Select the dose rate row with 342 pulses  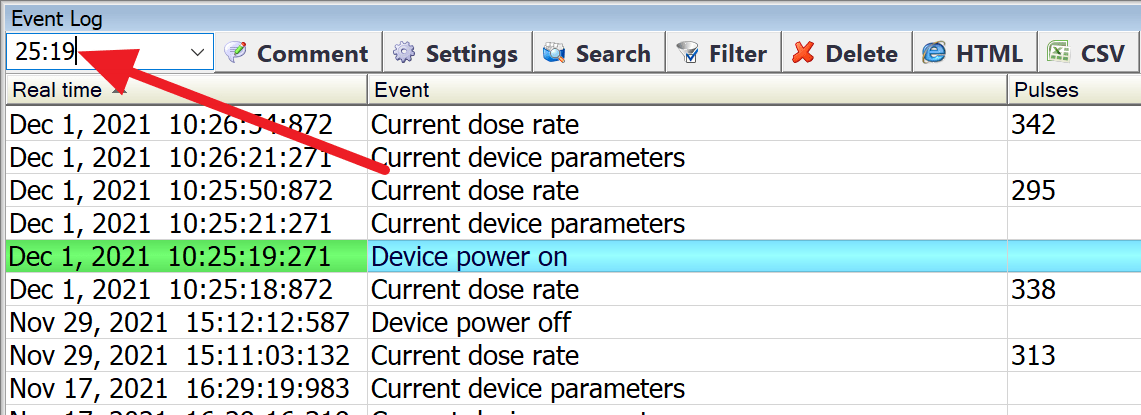click(573, 124)
